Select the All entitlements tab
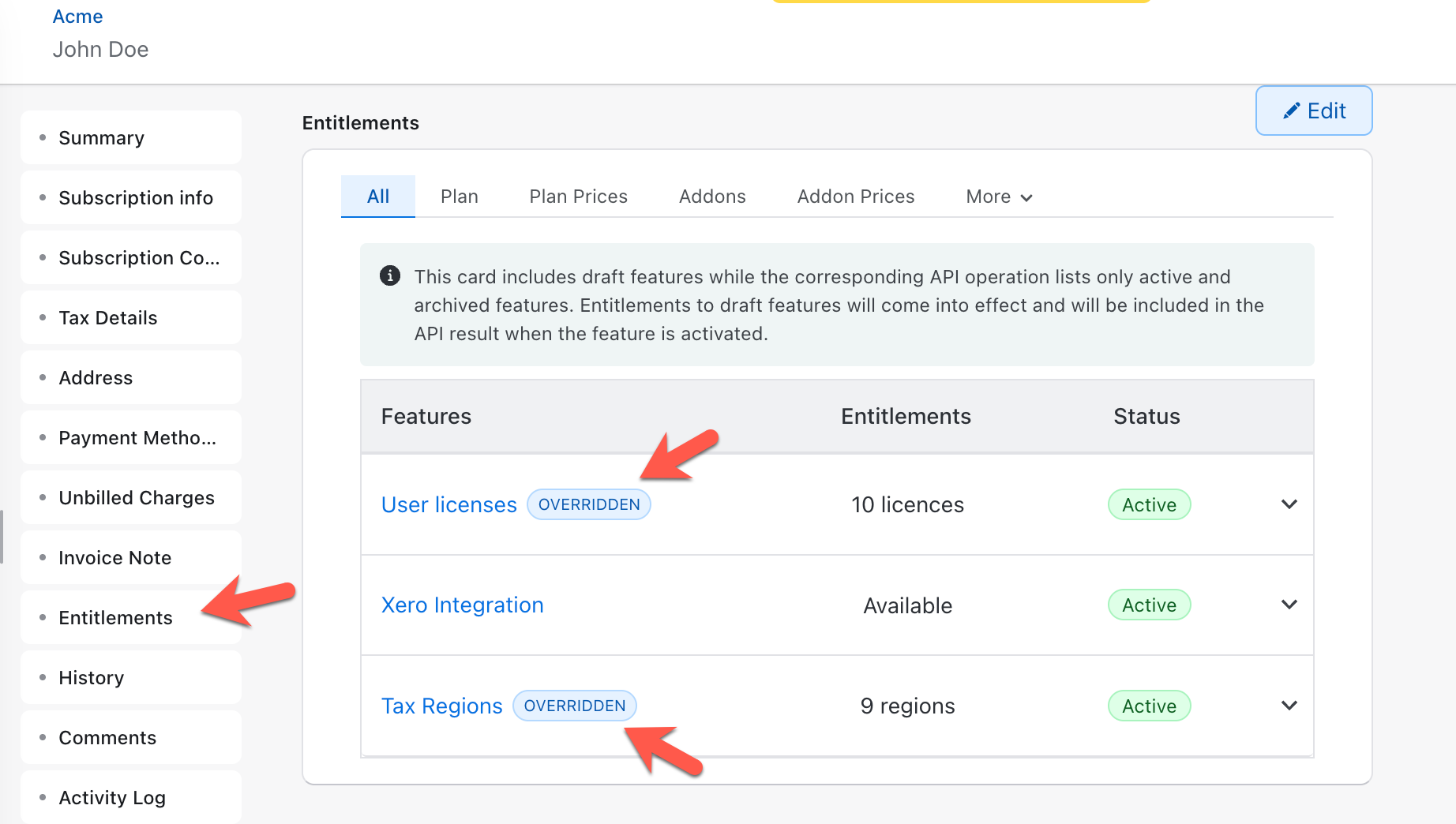Screen dimensions: 1456x824 [x=377, y=197]
